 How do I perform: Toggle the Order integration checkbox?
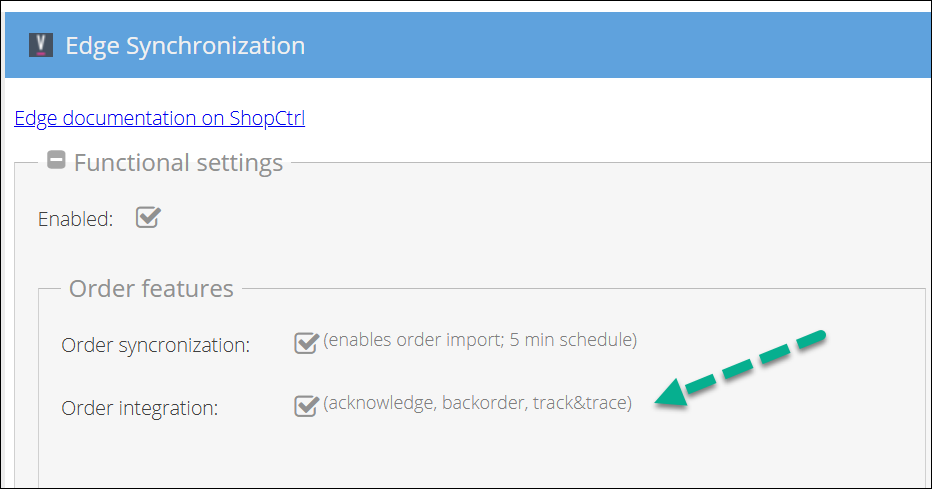click(306, 406)
